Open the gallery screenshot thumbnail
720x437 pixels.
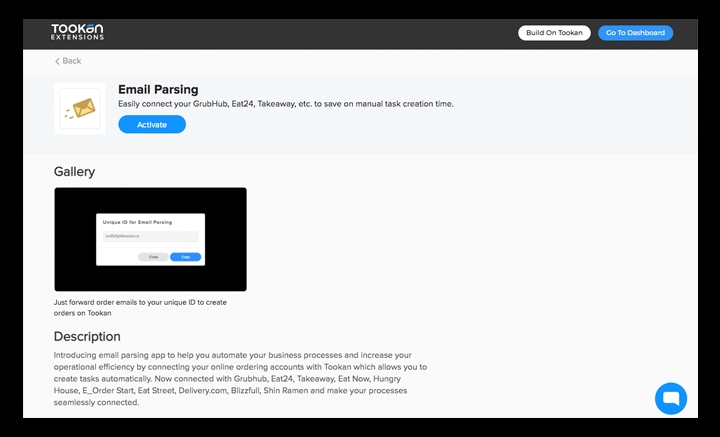[x=150, y=239]
